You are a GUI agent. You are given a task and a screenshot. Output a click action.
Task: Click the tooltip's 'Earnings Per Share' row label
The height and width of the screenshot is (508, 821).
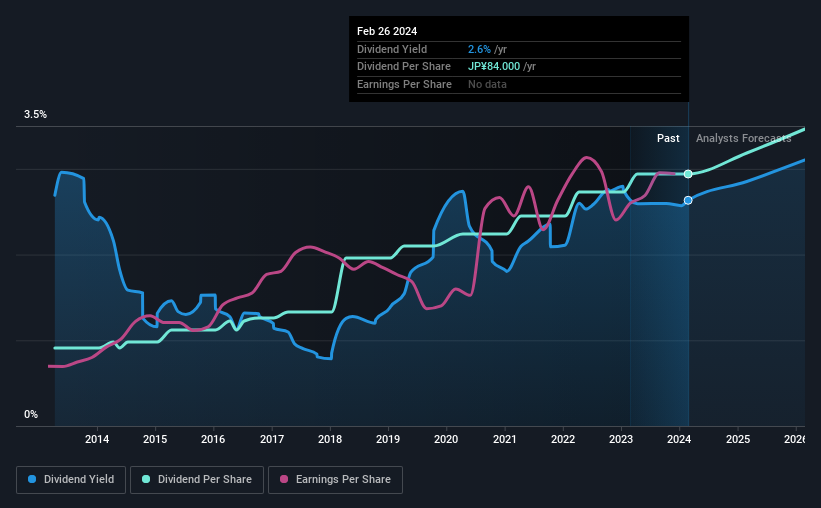[404, 84]
